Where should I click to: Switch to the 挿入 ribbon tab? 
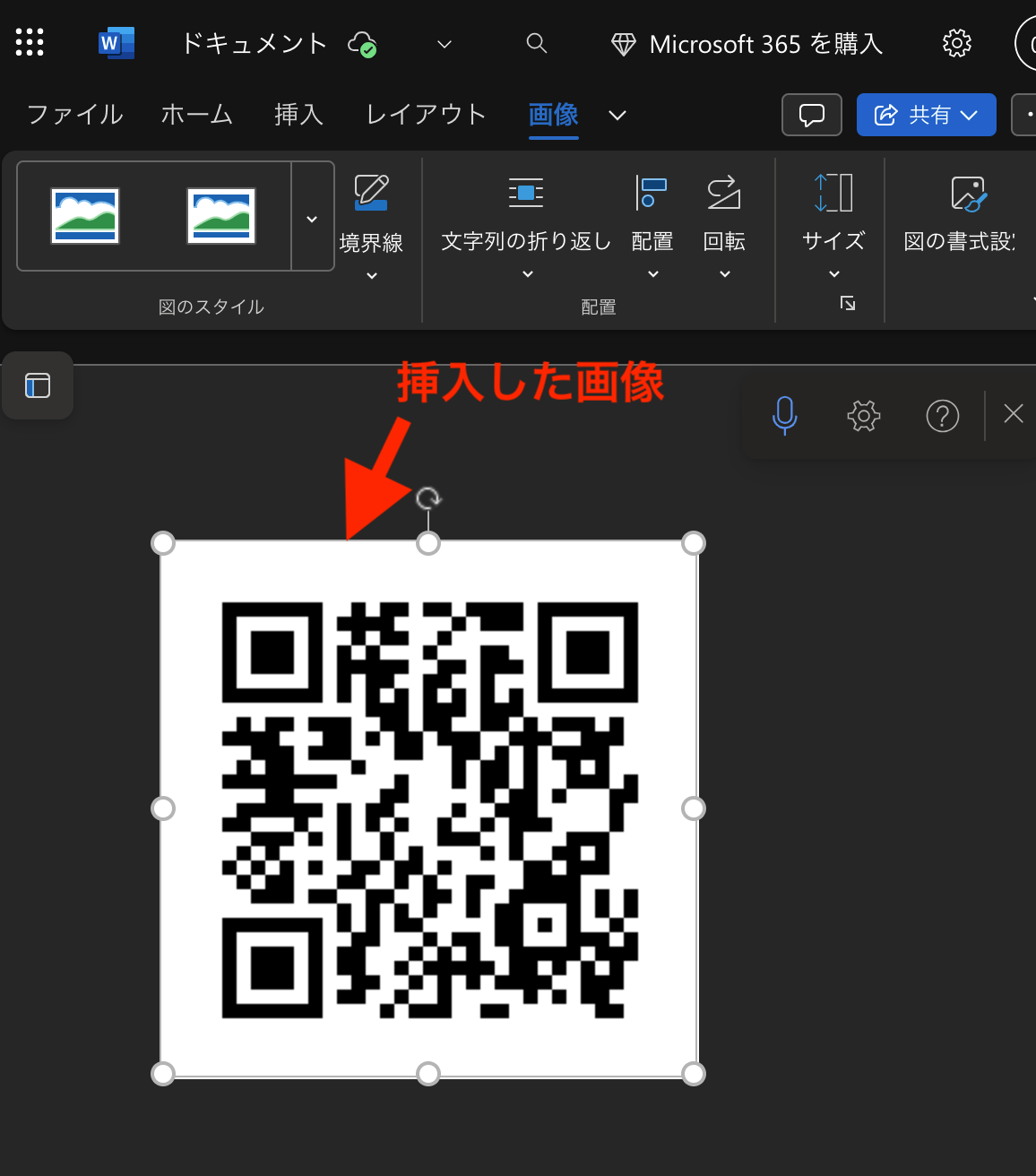pyautogui.click(x=298, y=115)
